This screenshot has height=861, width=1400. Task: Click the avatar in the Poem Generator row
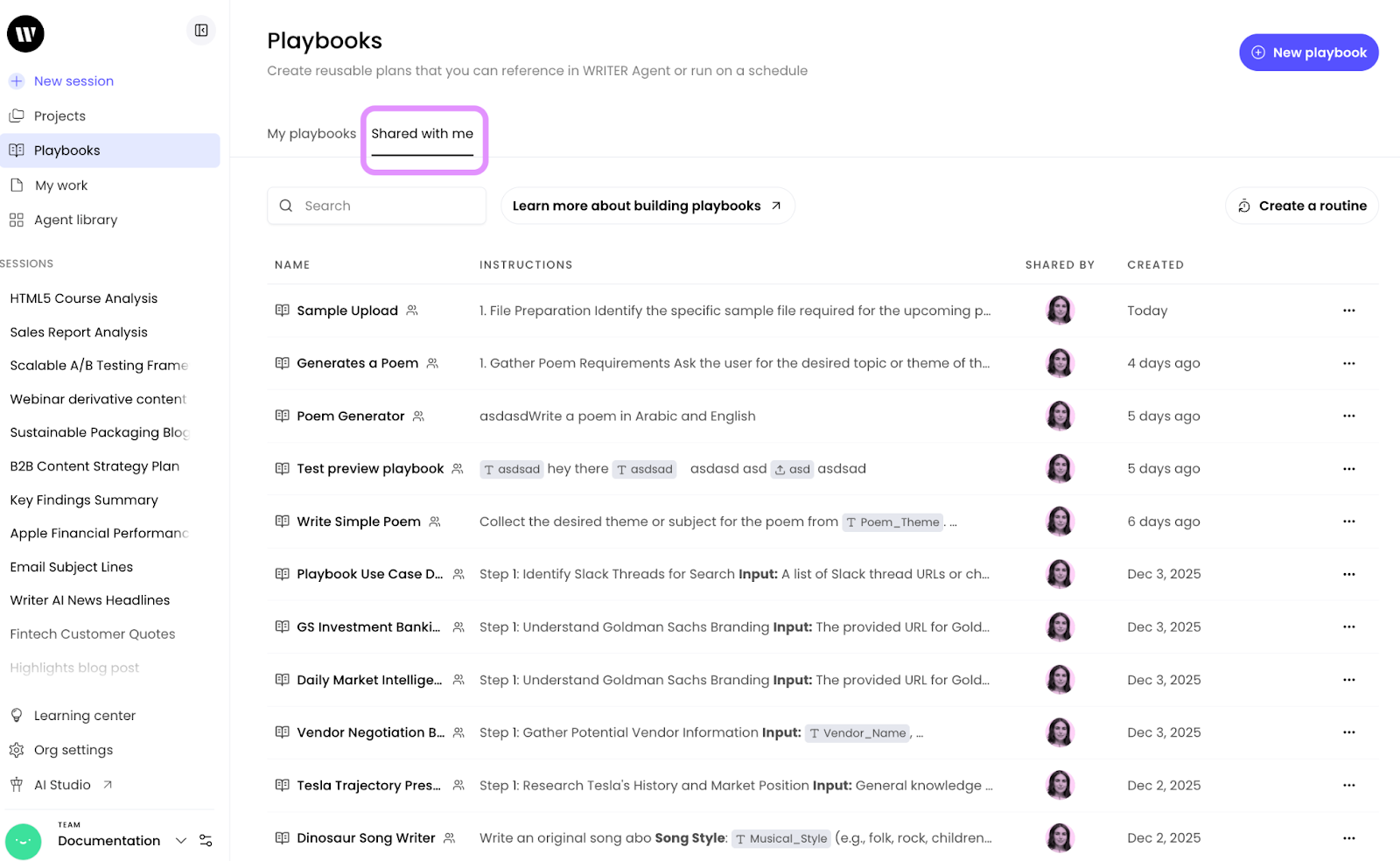click(1060, 416)
